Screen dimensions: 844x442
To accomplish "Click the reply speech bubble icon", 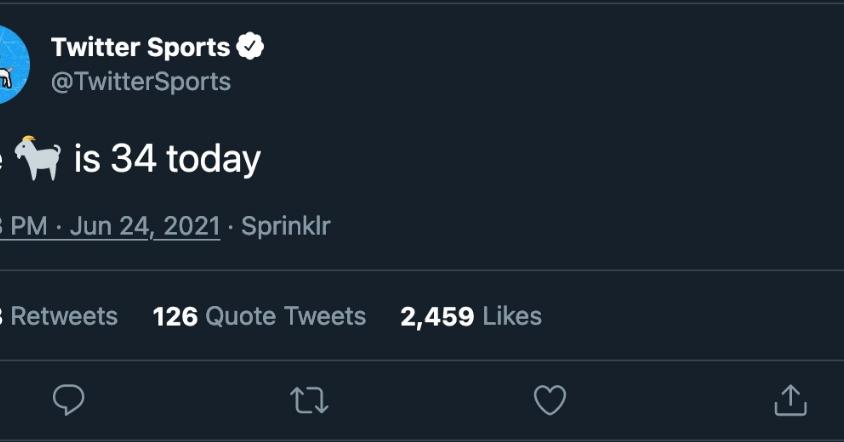I will click(68, 401).
